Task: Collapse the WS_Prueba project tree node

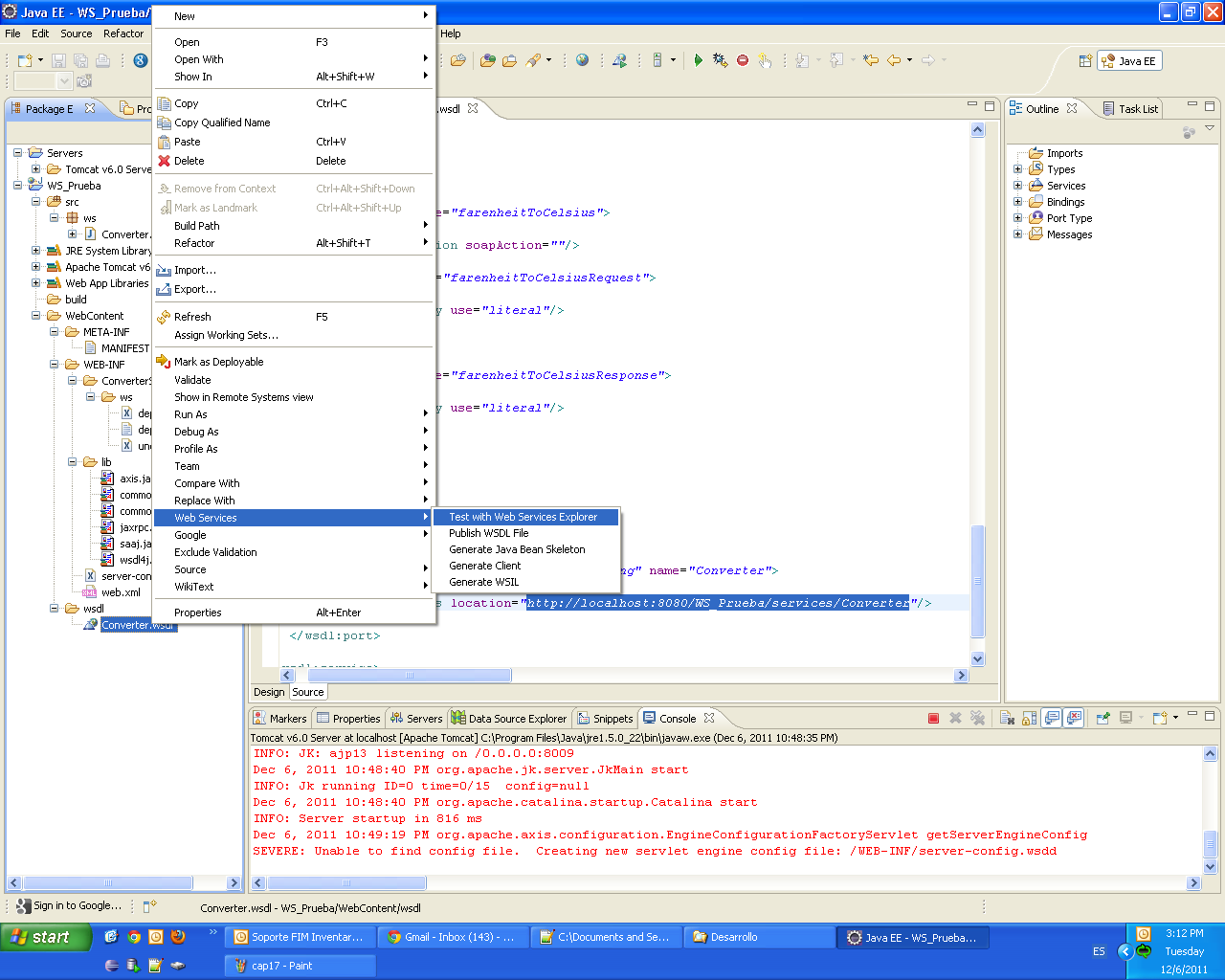Action: [17, 186]
